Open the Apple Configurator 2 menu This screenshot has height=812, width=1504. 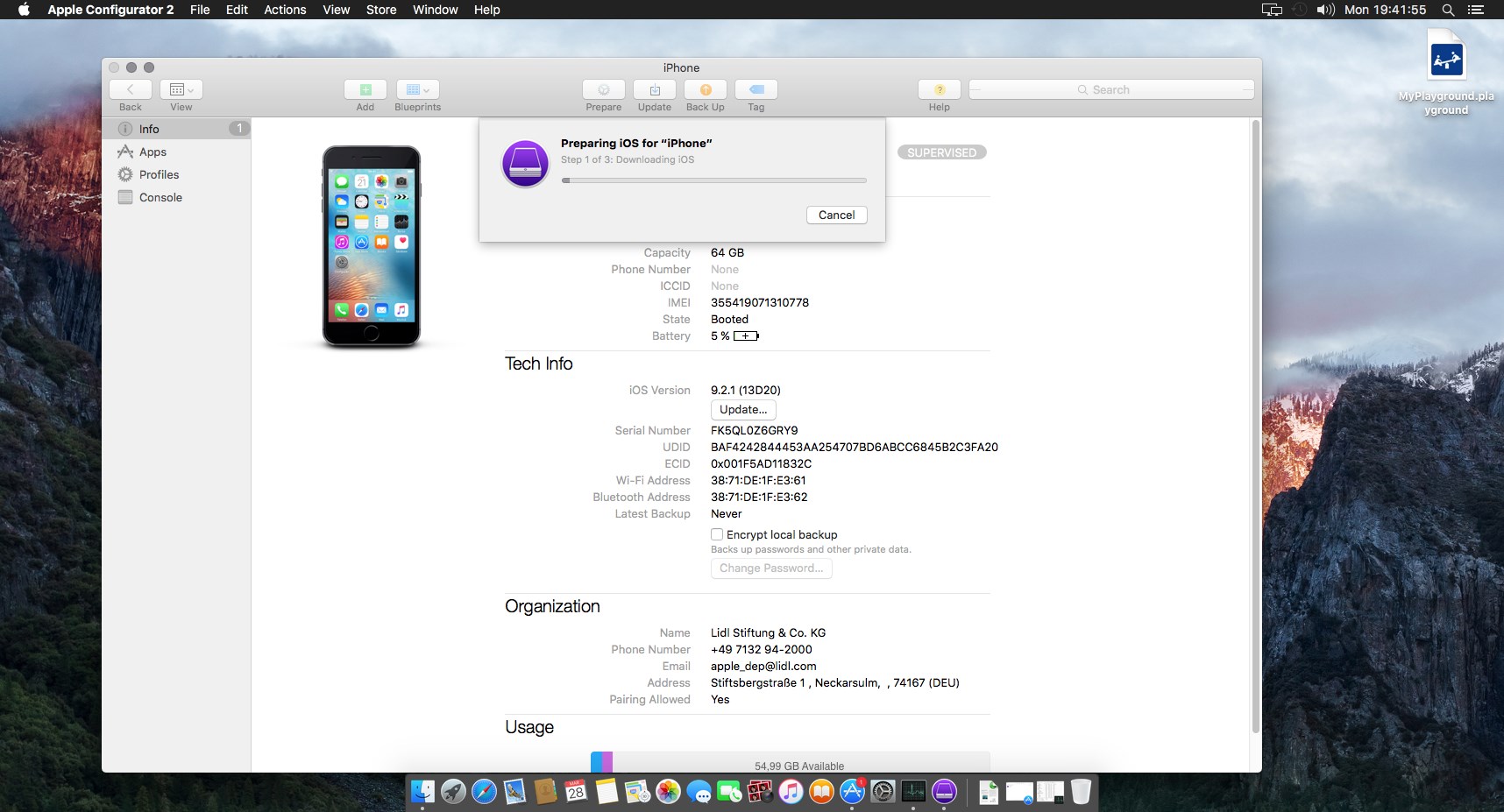(x=110, y=10)
